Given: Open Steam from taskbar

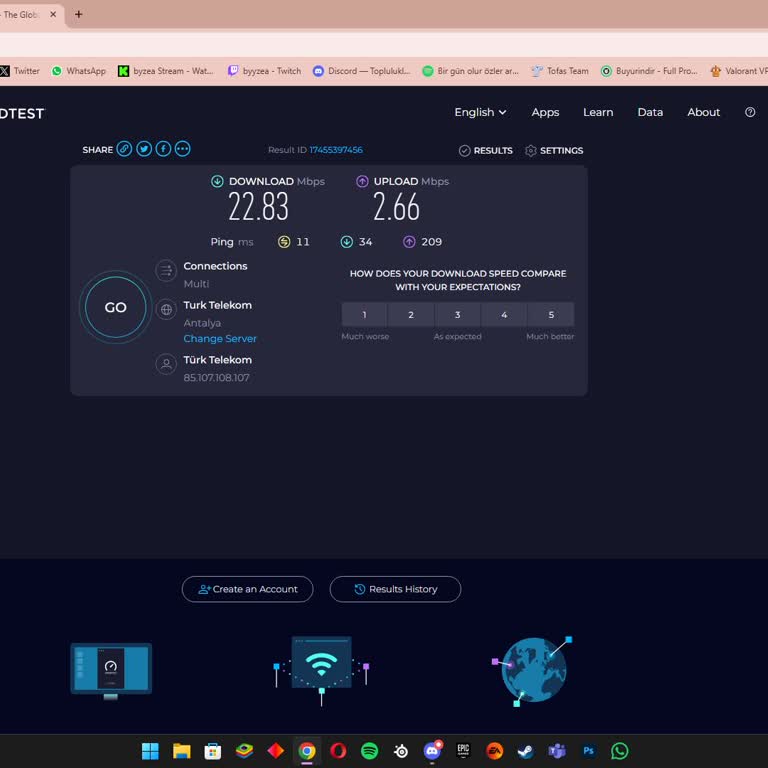Looking at the screenshot, I should tap(526, 750).
